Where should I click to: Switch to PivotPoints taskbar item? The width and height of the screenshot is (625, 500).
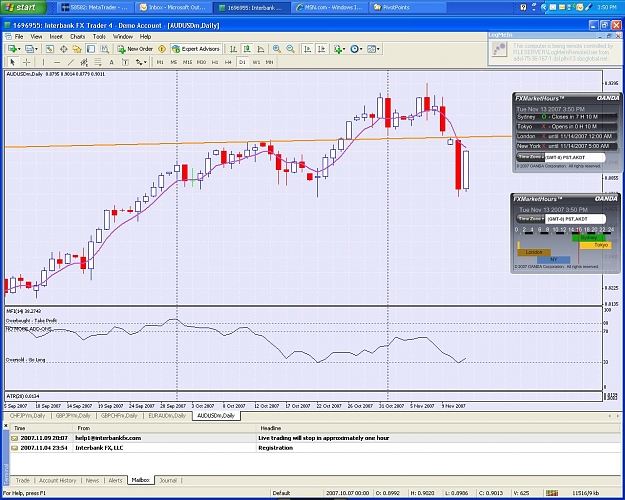pos(408,7)
